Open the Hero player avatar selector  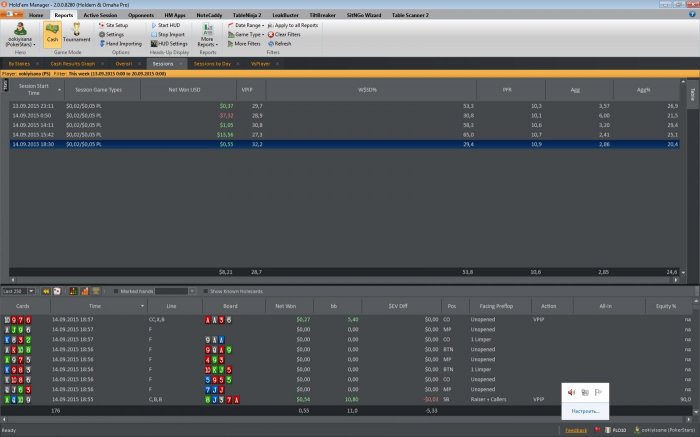(x=20, y=35)
